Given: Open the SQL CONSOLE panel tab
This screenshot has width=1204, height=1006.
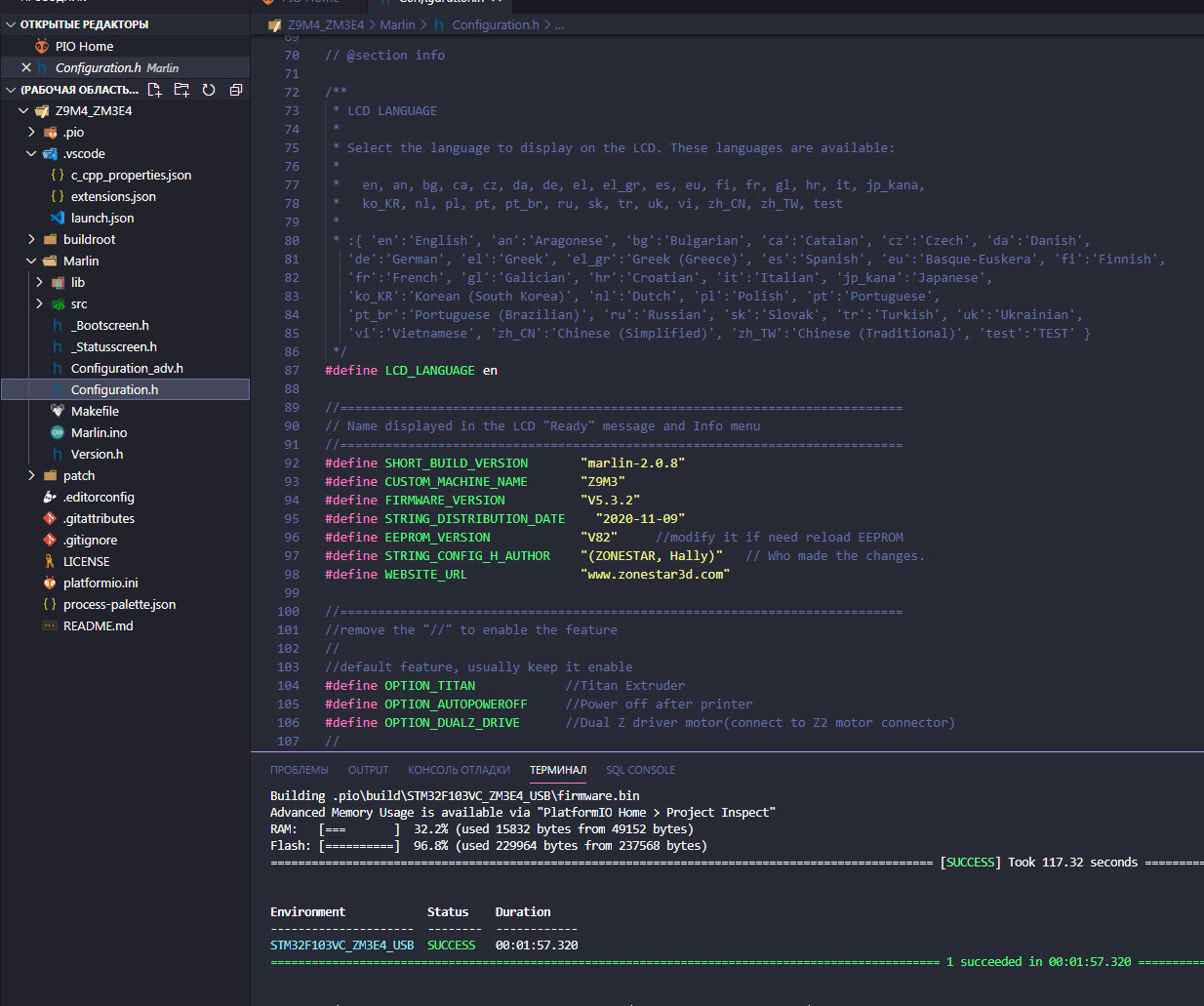Looking at the screenshot, I should click(640, 770).
